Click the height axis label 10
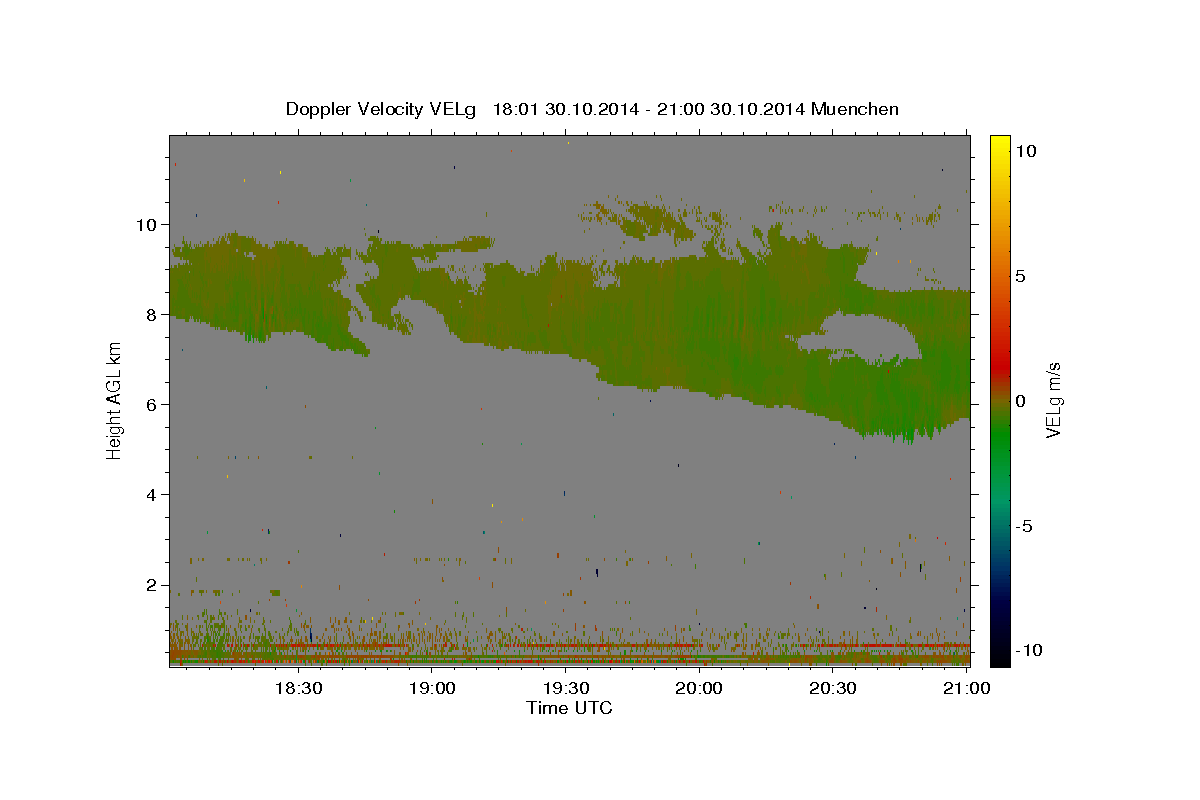The image size is (1200, 800). (145, 224)
